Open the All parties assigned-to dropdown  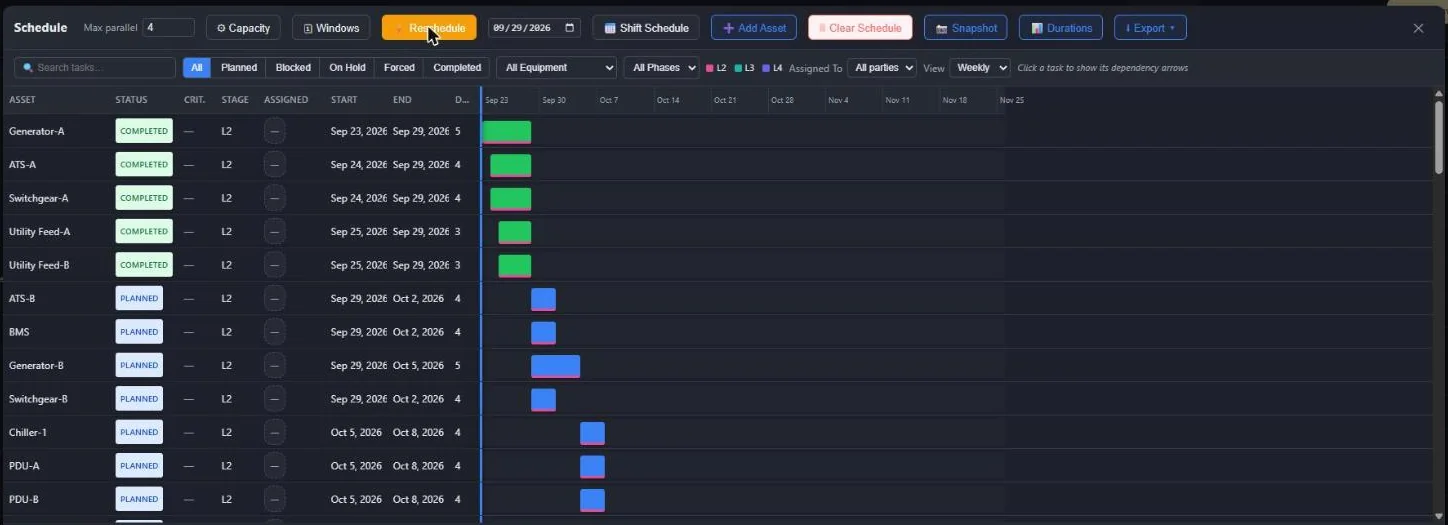coord(881,68)
